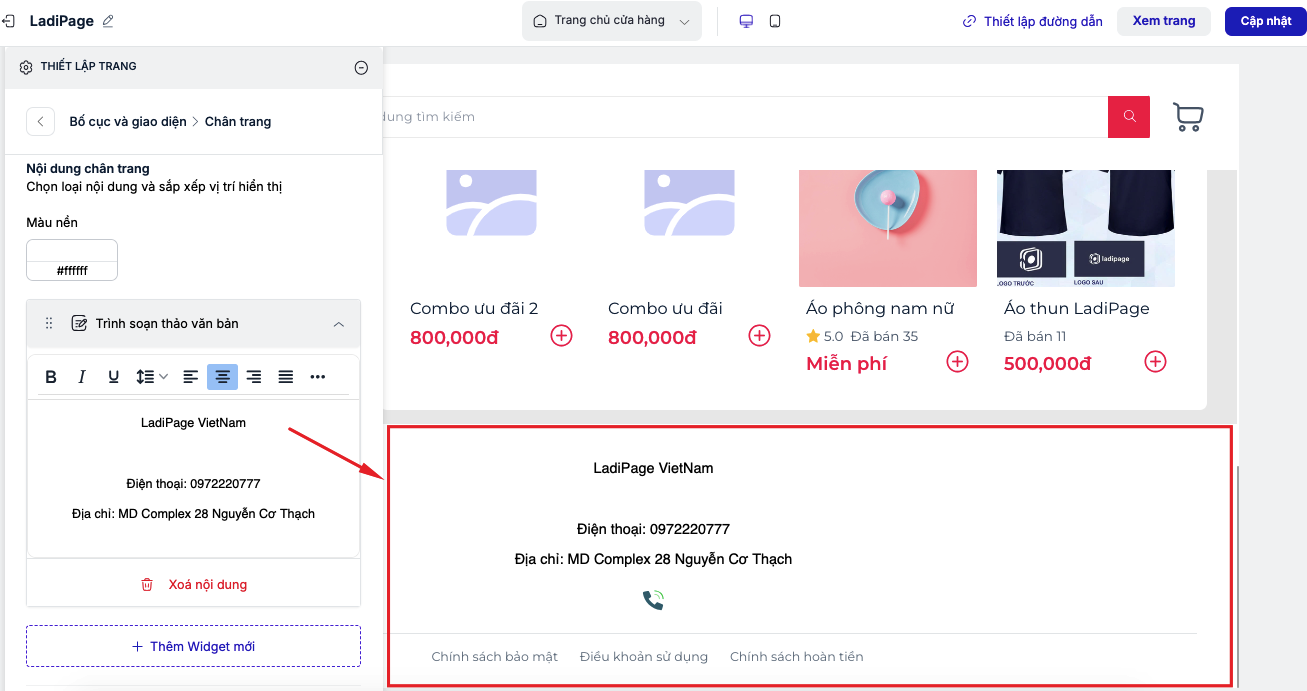Viewport: 1307px width, 691px height.
Task: Open the Trang chủ cửa hàng page dropdown
Action: pos(612,21)
